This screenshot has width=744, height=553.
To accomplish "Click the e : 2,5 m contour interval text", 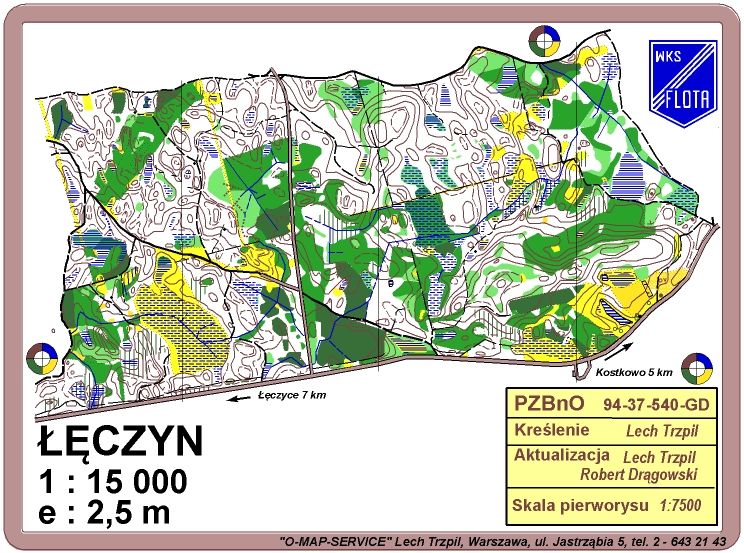I will 104,513.
